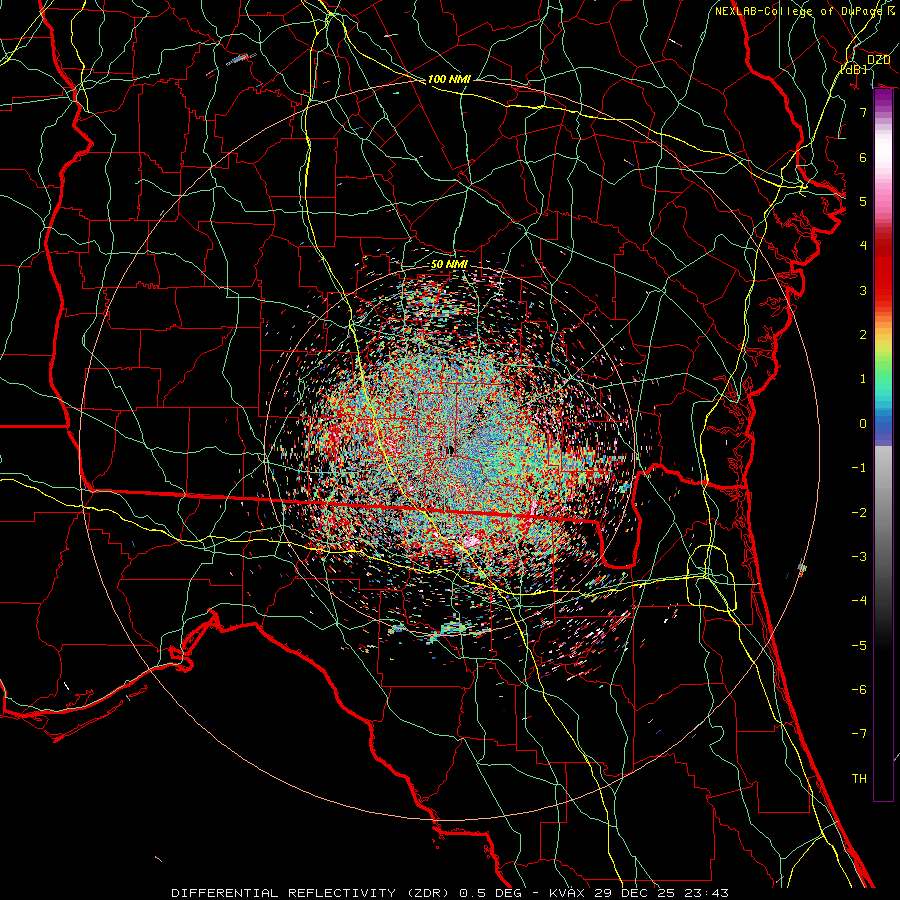Click the DZD legend title
This screenshot has height=900, width=900.
pos(878,60)
